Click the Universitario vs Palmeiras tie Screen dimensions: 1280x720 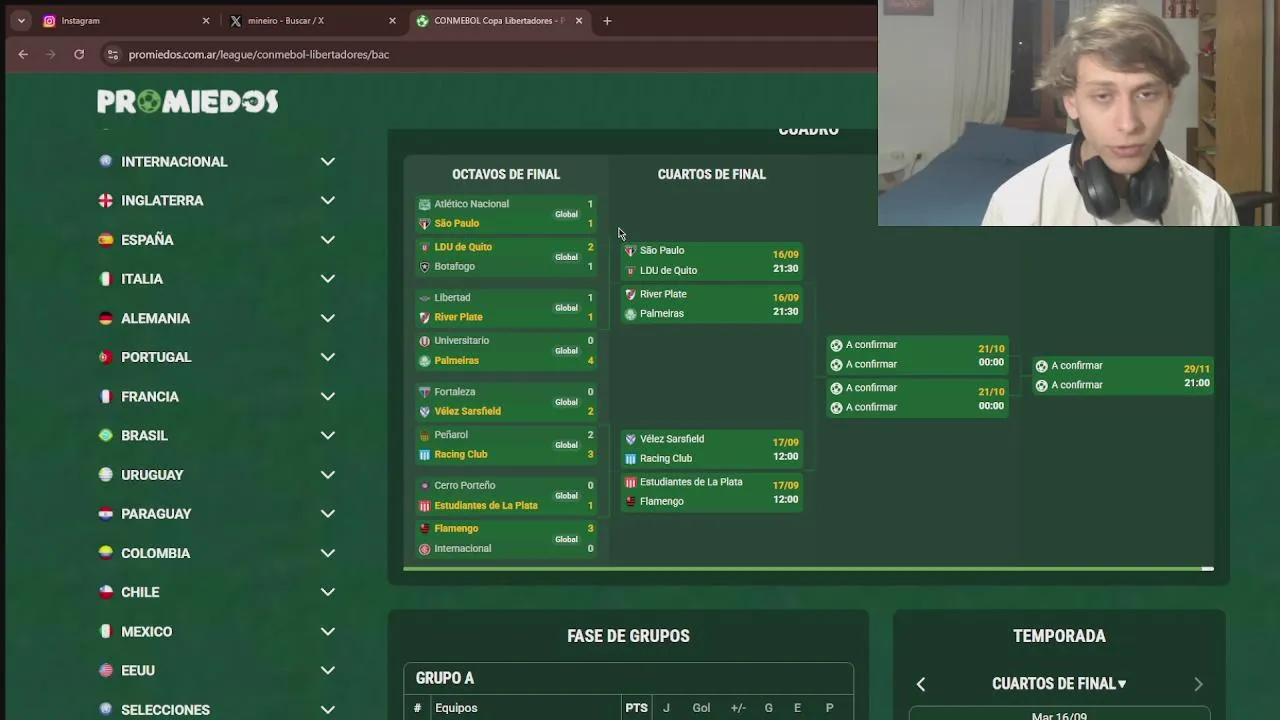pyautogui.click(x=506, y=350)
